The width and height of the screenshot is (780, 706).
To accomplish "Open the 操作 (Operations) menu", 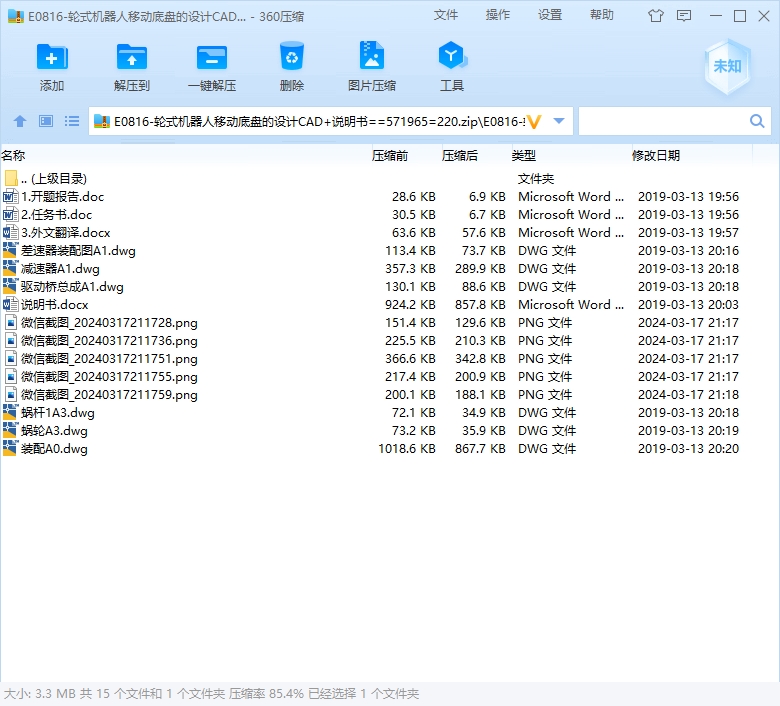I will (x=498, y=15).
